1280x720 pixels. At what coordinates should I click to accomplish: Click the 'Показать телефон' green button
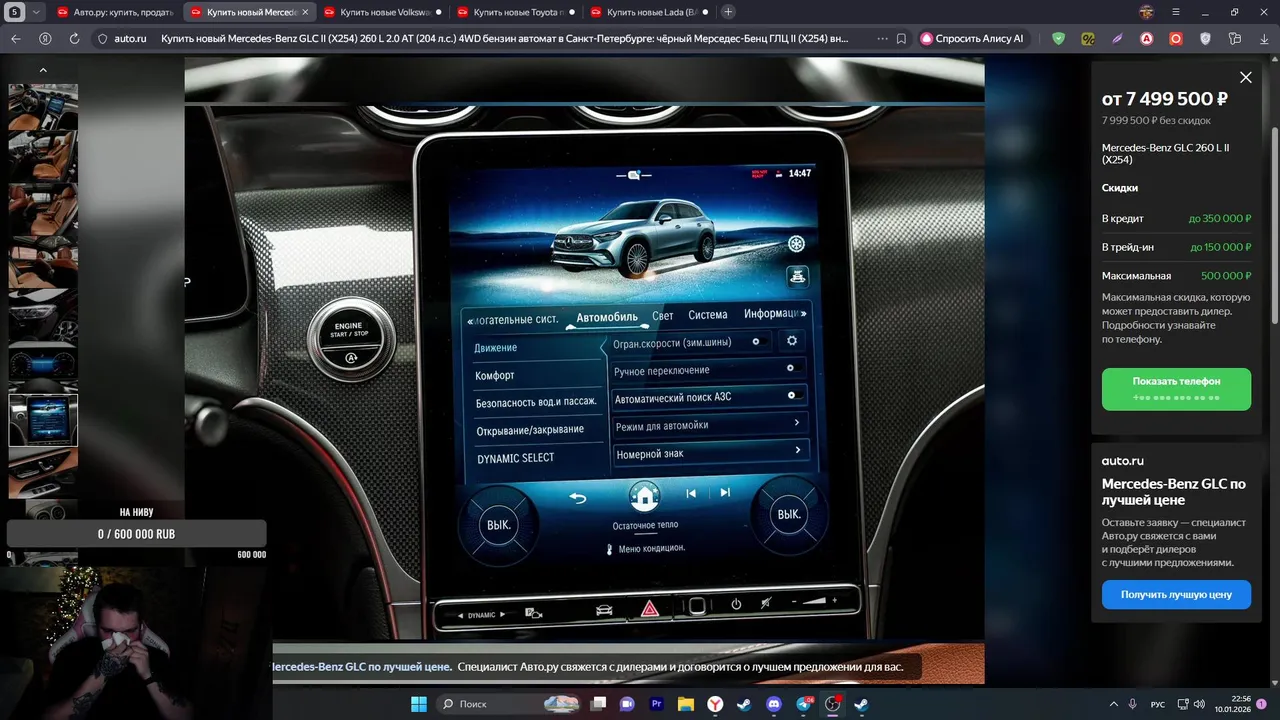click(x=1176, y=389)
